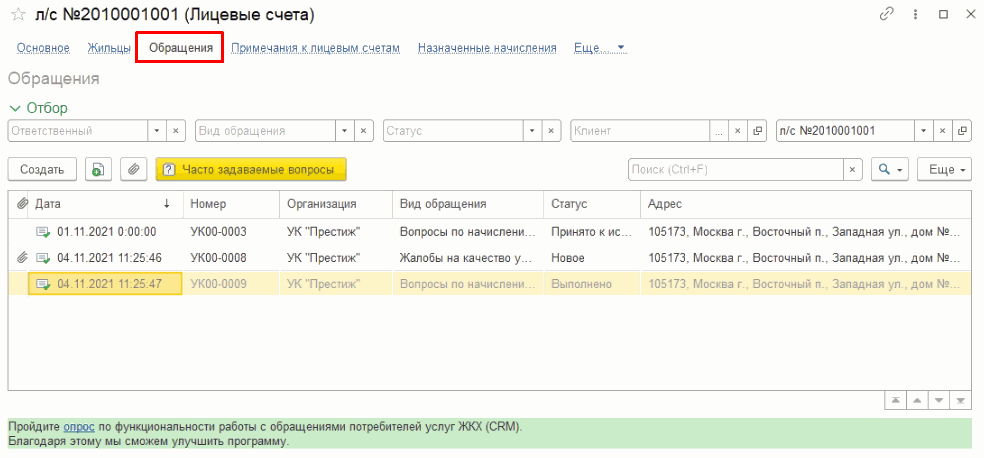Open the Назначенные начисления tab

(487, 48)
